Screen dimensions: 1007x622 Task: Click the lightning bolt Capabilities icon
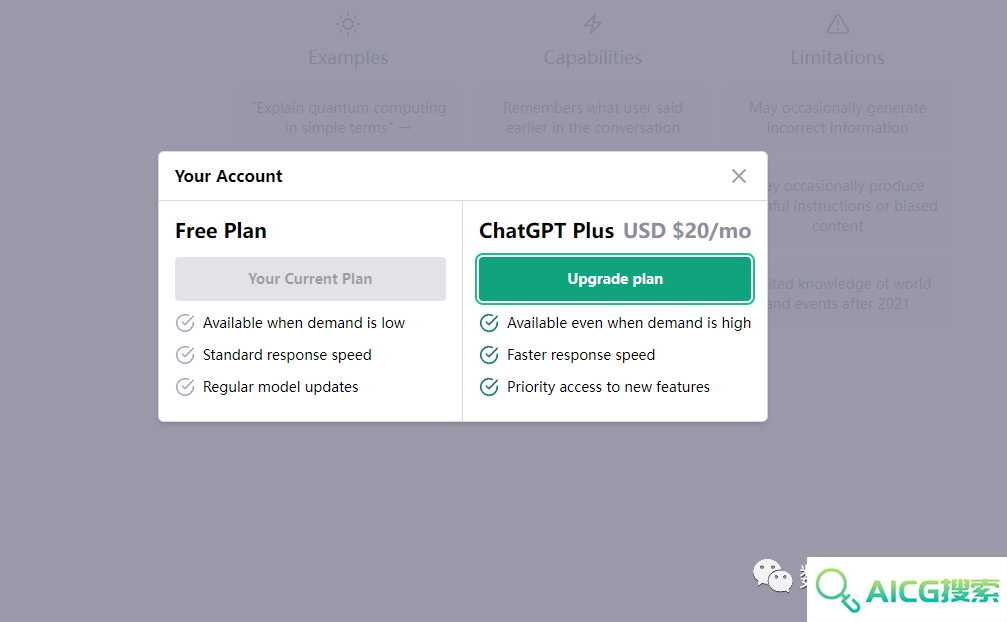tap(593, 24)
